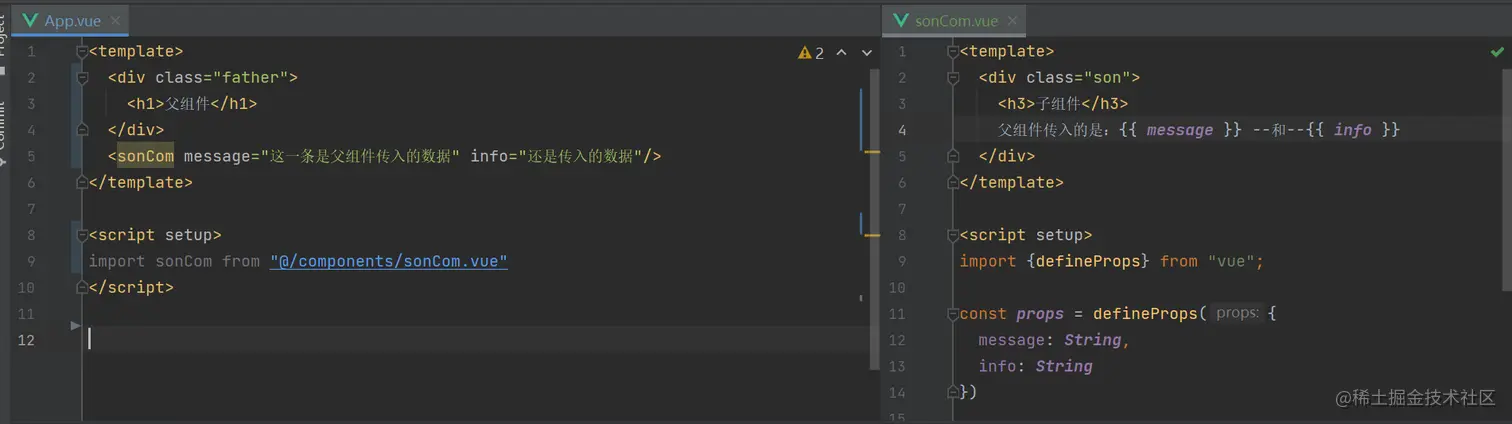Click fold end marker at </template> in sonCom.vue
The image size is (1512, 424).
coord(954,183)
